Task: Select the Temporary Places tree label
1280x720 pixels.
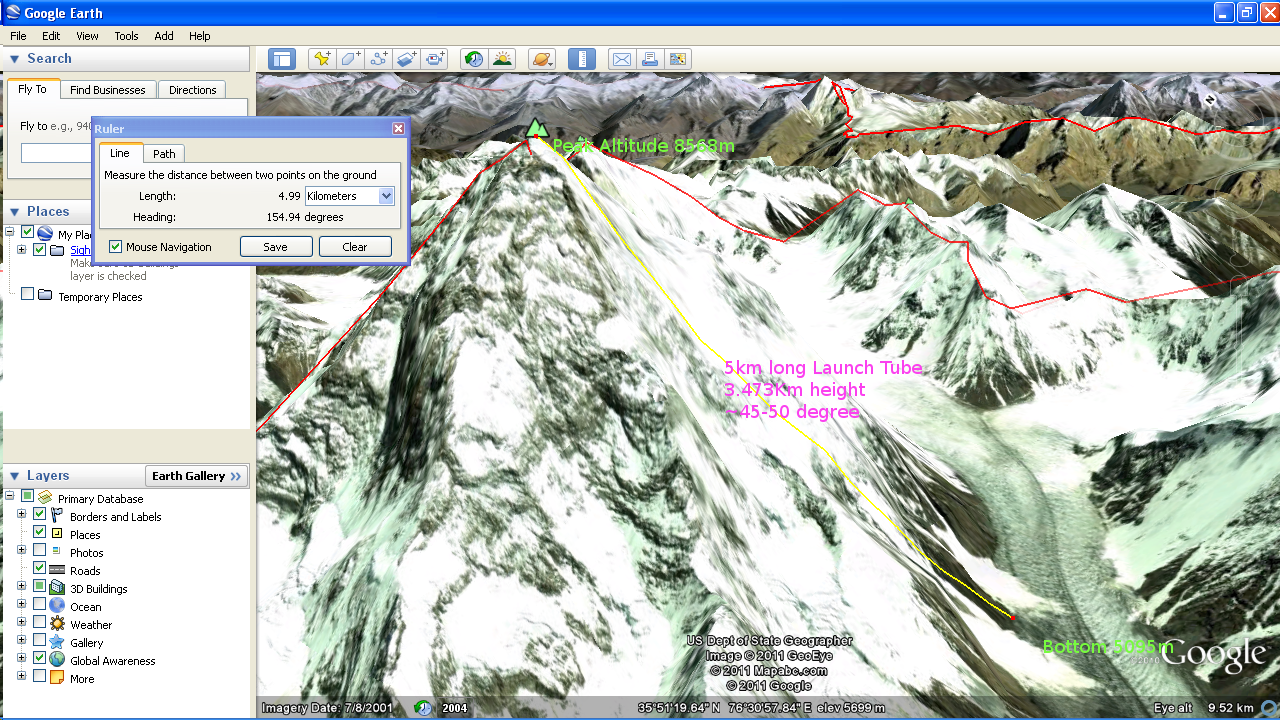Action: point(100,297)
